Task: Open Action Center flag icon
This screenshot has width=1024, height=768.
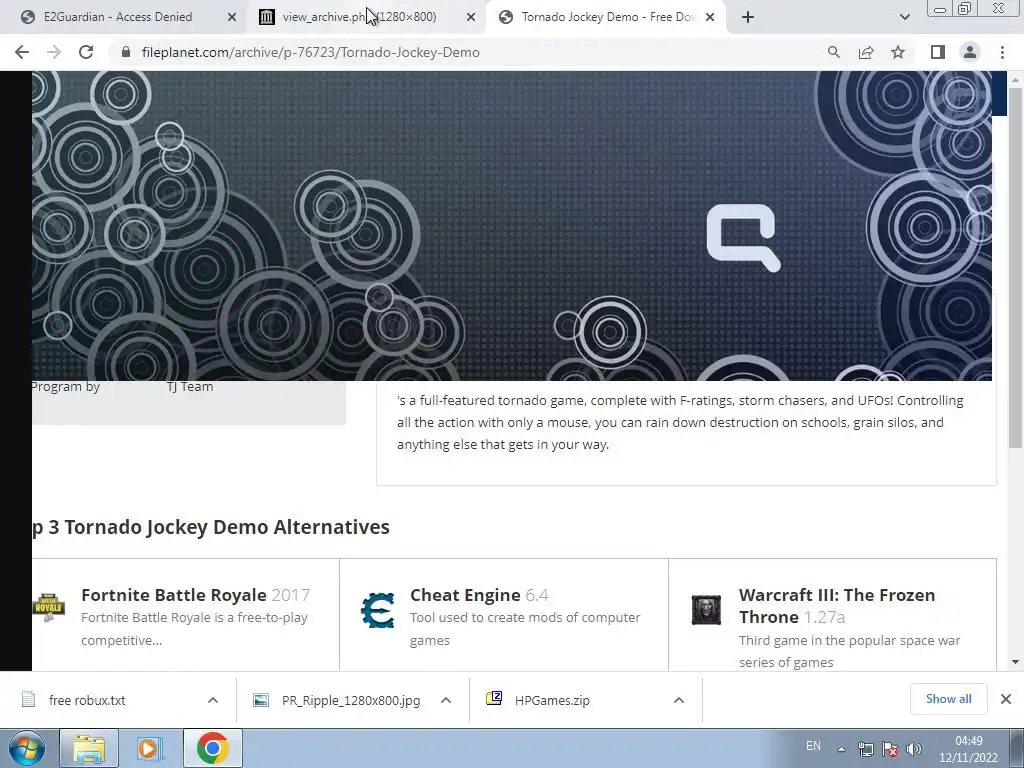Action: coord(889,749)
